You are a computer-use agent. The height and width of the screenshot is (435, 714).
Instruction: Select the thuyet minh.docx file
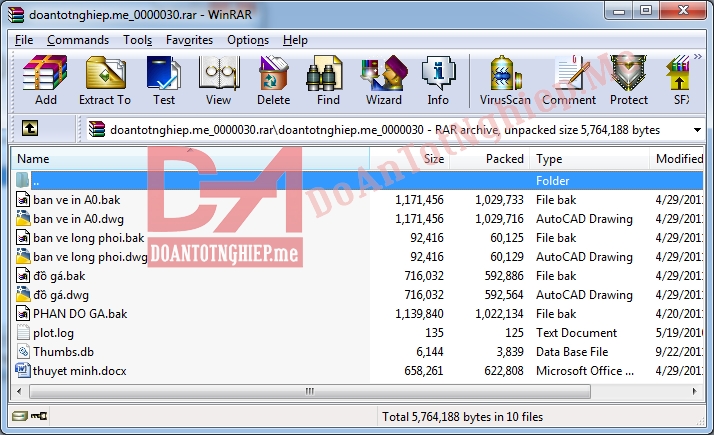[73, 371]
